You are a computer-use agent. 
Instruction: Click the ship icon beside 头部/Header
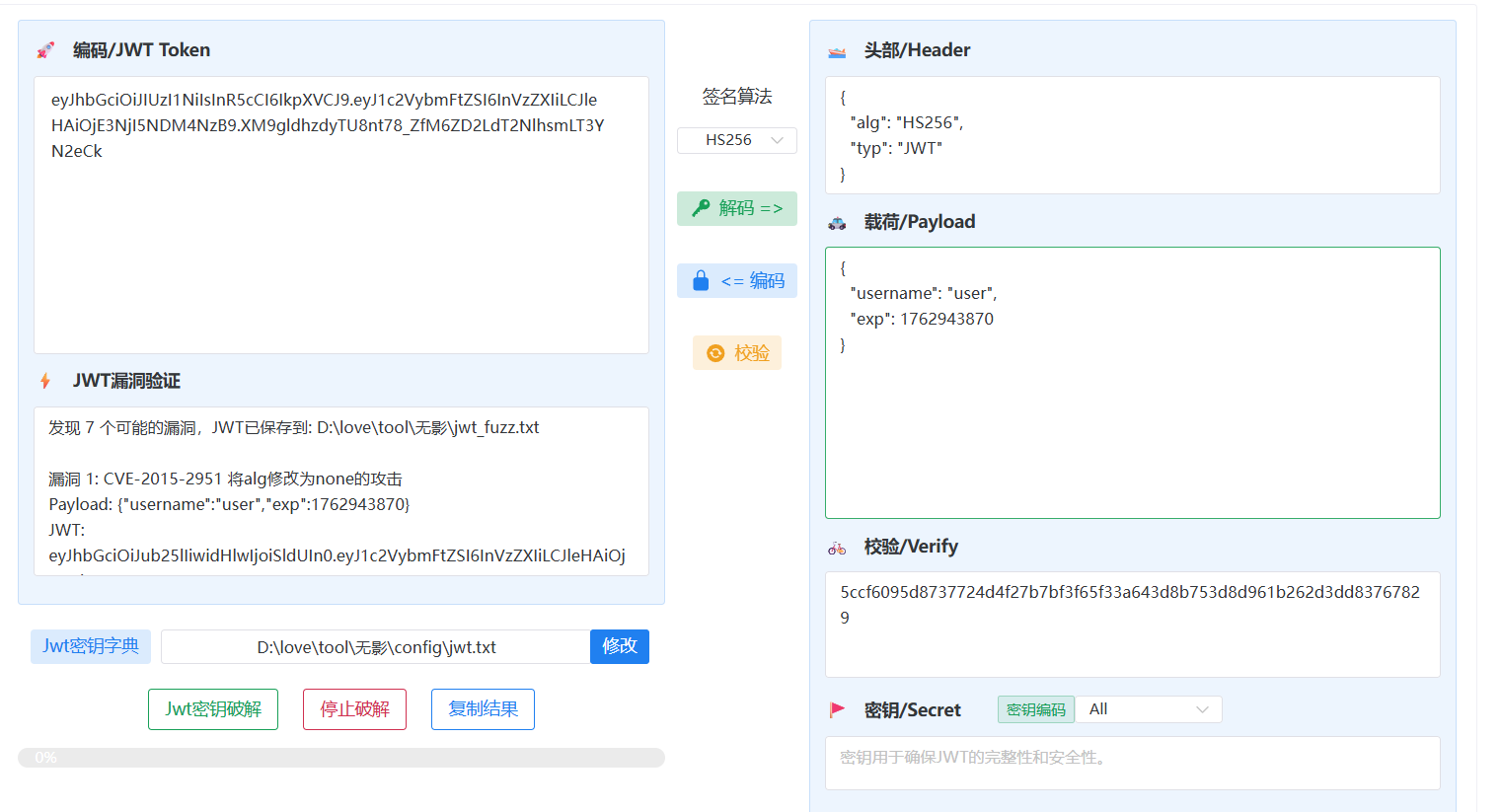[837, 51]
